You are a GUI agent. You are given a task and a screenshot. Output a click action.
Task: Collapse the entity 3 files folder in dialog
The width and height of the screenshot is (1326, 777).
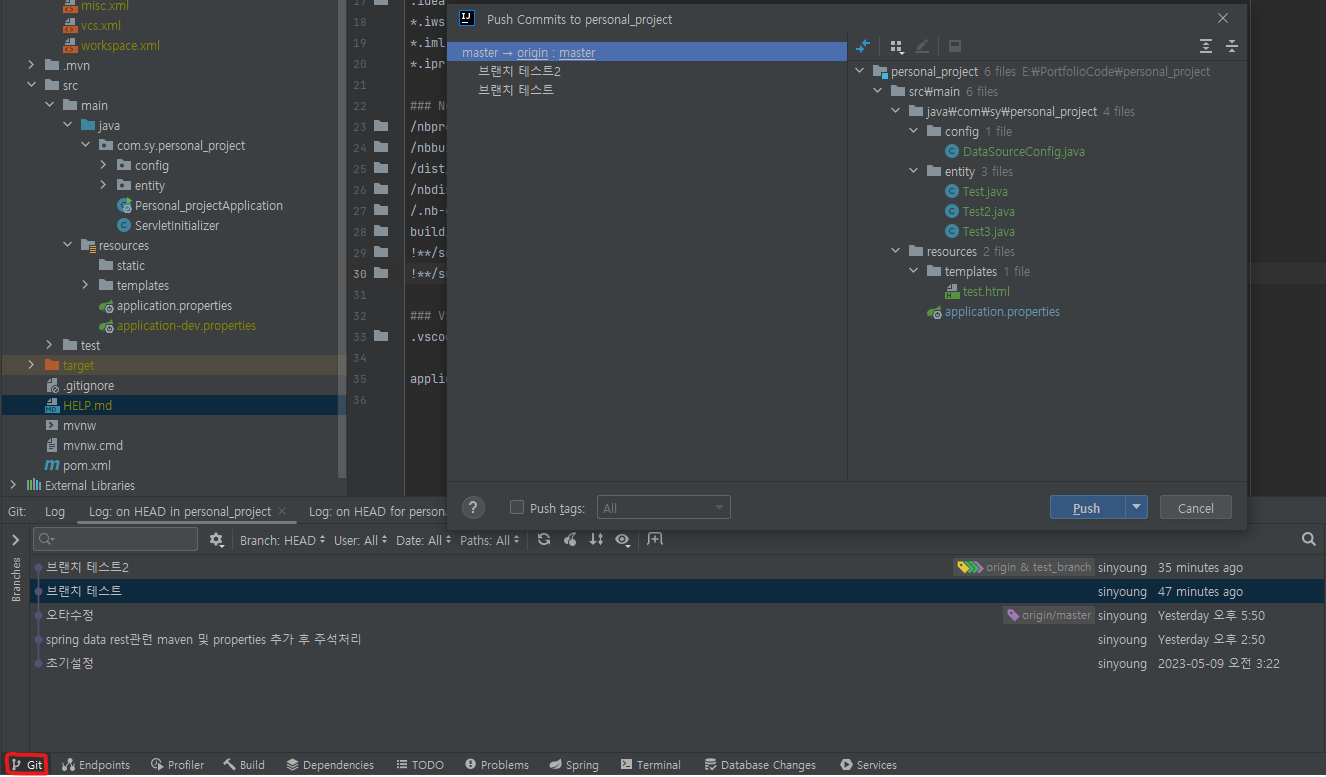coord(914,171)
